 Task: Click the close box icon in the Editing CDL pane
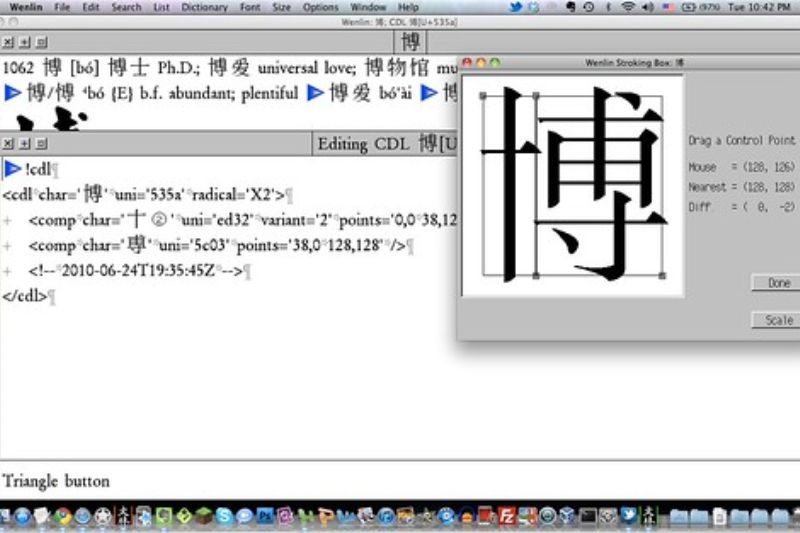[x=8, y=144]
